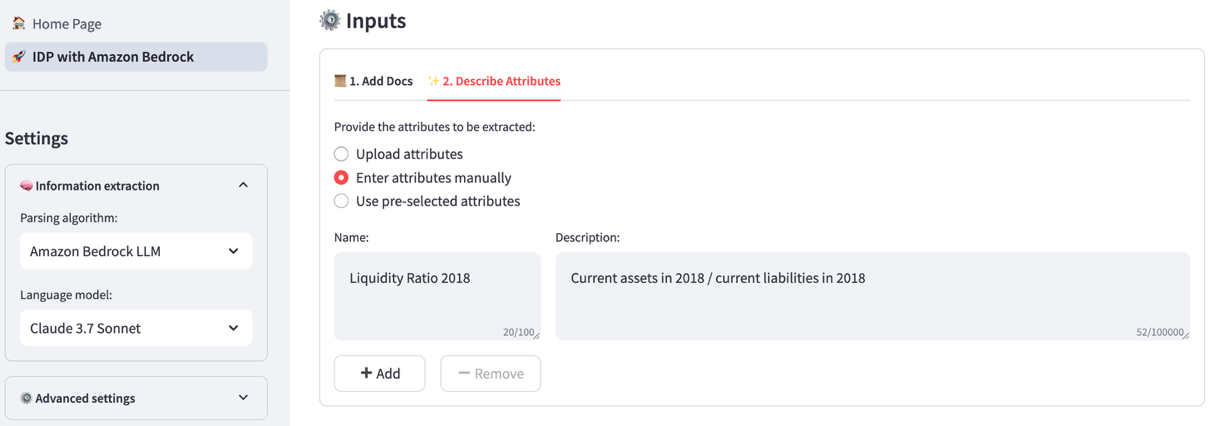Select Enter attributes manually radio option
This screenshot has width=1210, height=426.
pyautogui.click(x=342, y=178)
